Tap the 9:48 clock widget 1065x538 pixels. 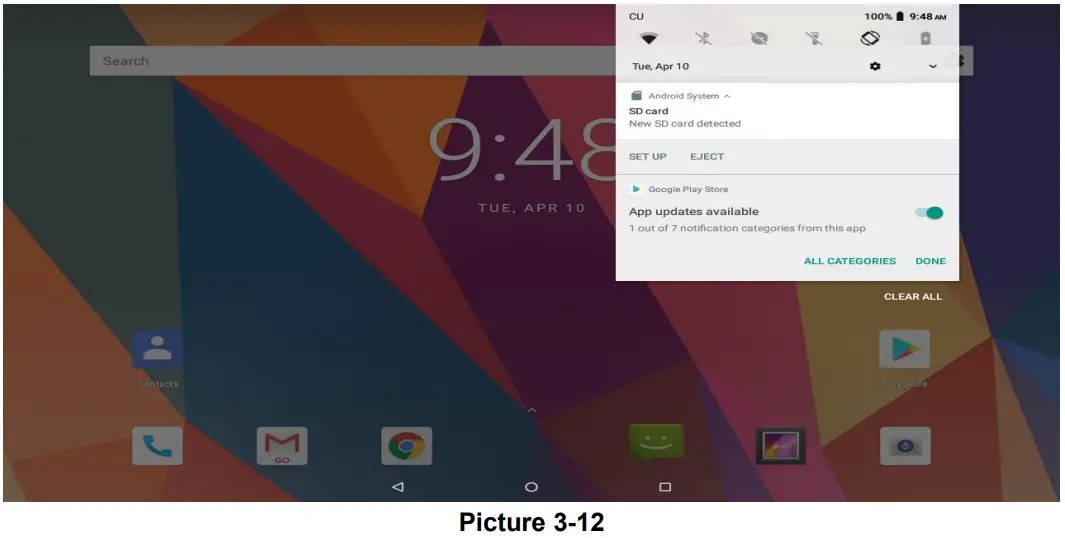click(523, 149)
